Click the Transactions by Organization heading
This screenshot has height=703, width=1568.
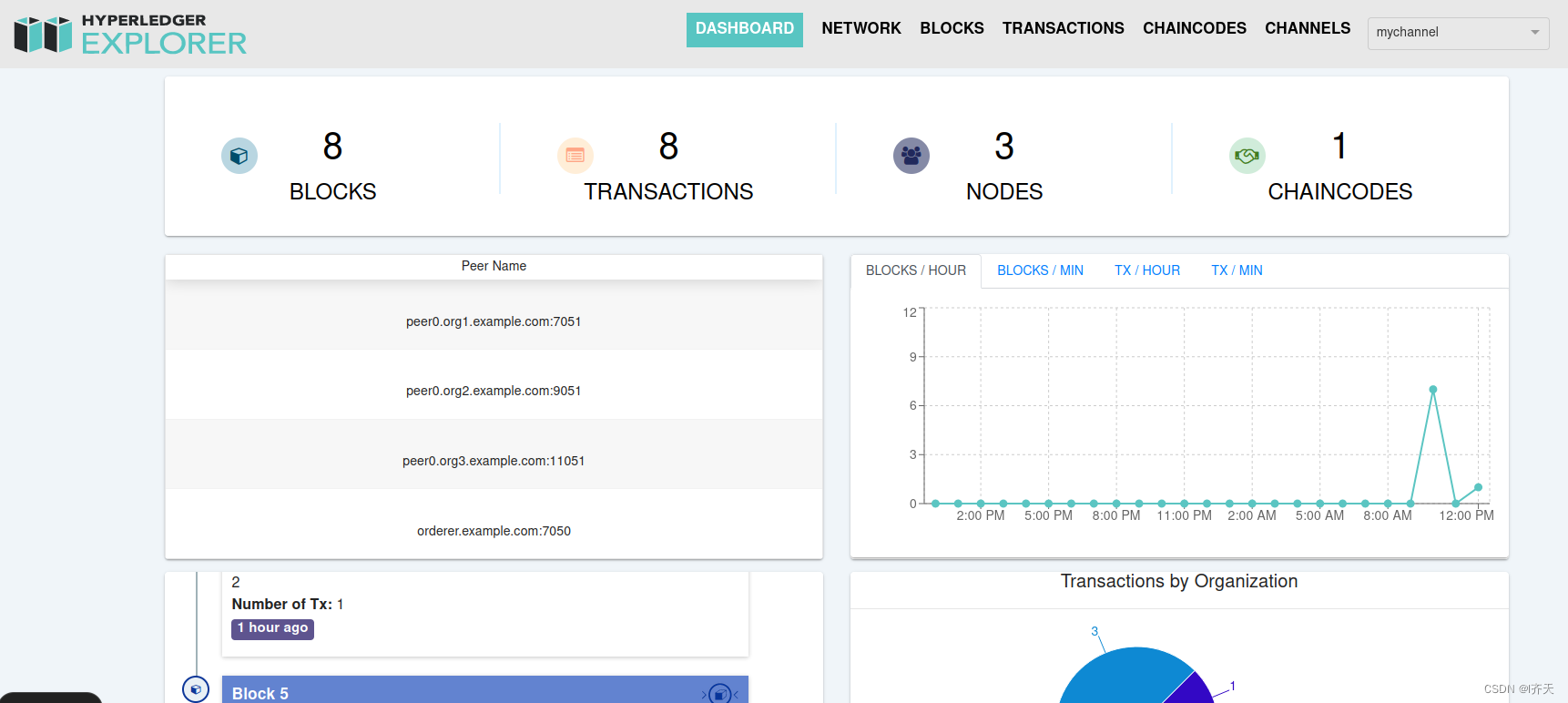1179,581
